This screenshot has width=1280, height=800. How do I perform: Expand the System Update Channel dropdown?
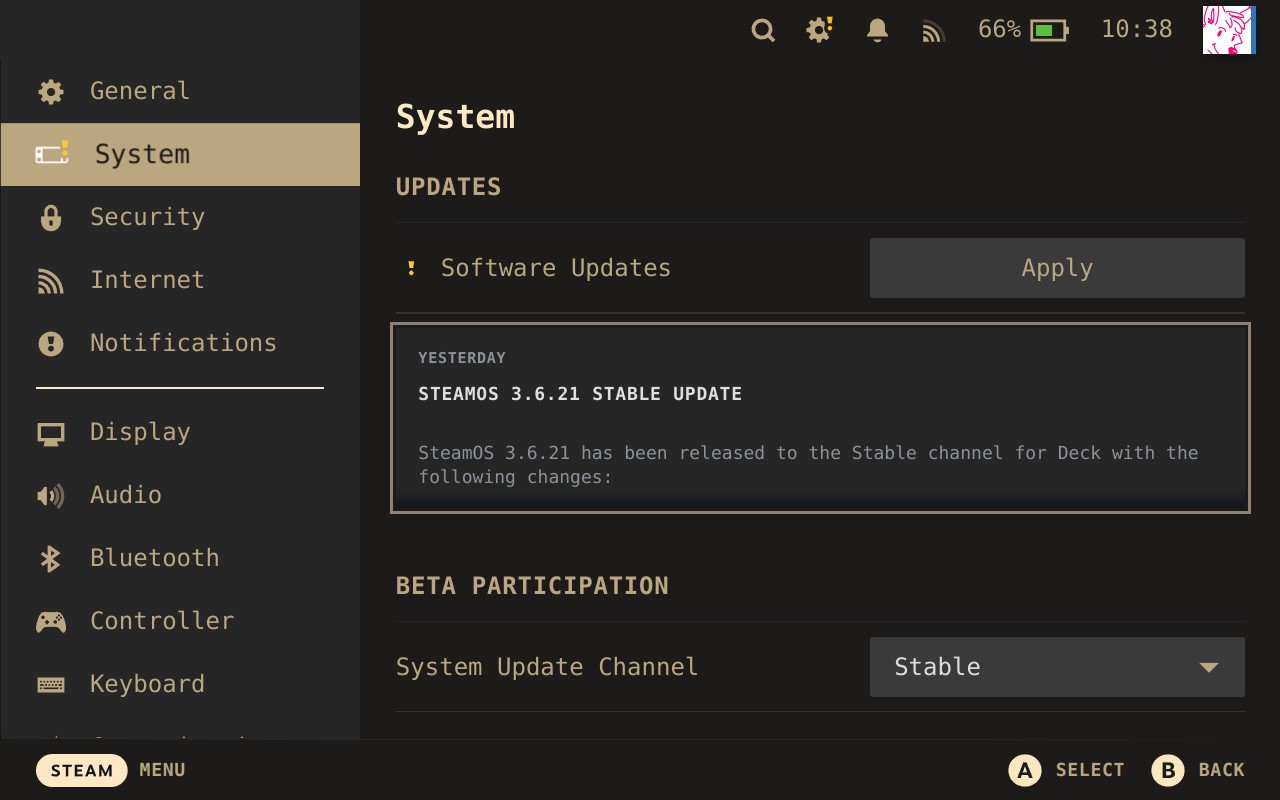point(1057,667)
